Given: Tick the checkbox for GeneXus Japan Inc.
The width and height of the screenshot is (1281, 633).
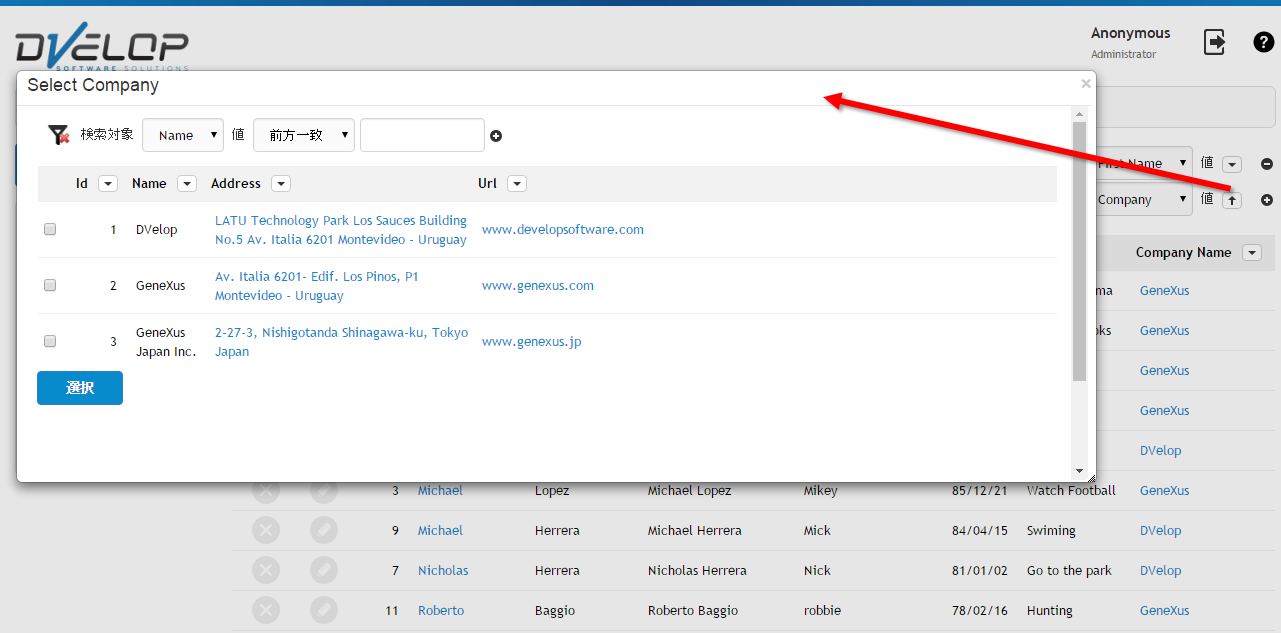Looking at the screenshot, I should point(50,342).
